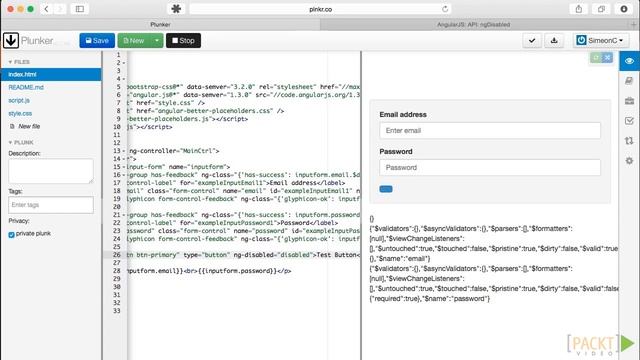Screen dimensions: 640x360
Task: Show all tabs icon in Safari
Action: point(601,9)
